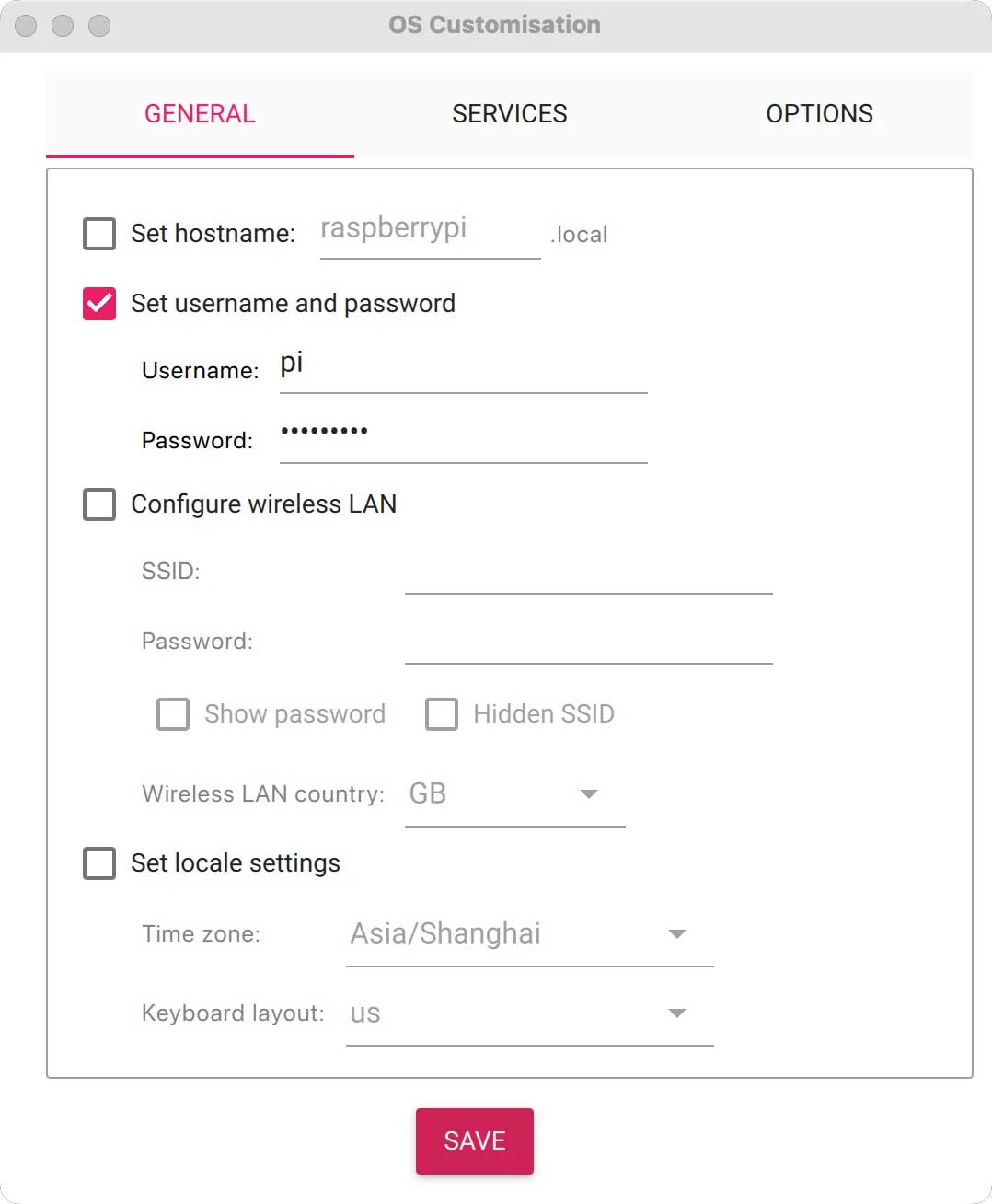Tick the Configure wireless LAN checkbox
Viewport: 992px width, 1204px height.
[x=99, y=504]
